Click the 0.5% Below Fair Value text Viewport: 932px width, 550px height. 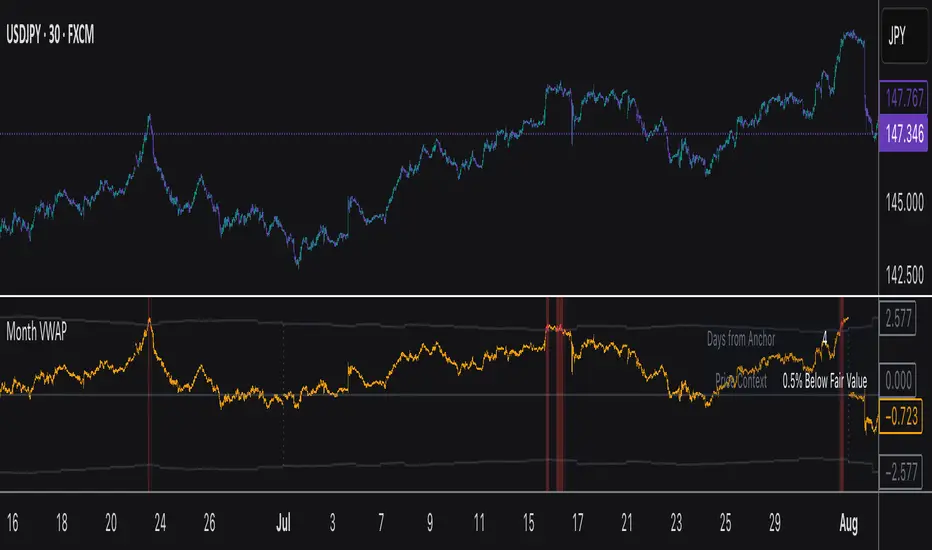click(824, 381)
